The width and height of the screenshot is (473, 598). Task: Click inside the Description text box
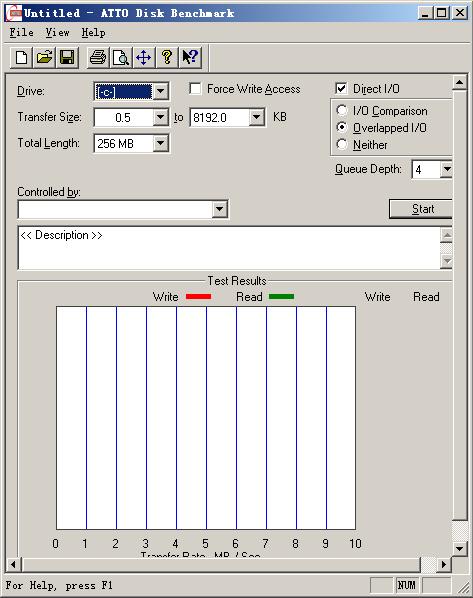(229, 248)
